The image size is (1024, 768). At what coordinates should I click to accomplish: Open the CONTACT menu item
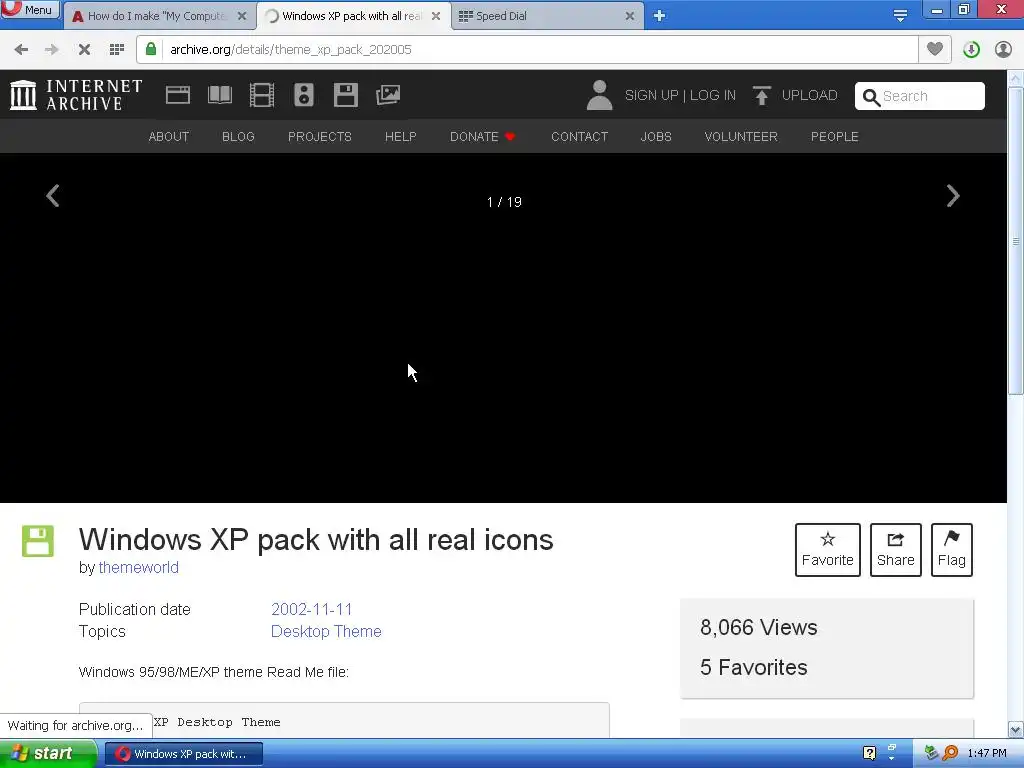click(x=579, y=136)
